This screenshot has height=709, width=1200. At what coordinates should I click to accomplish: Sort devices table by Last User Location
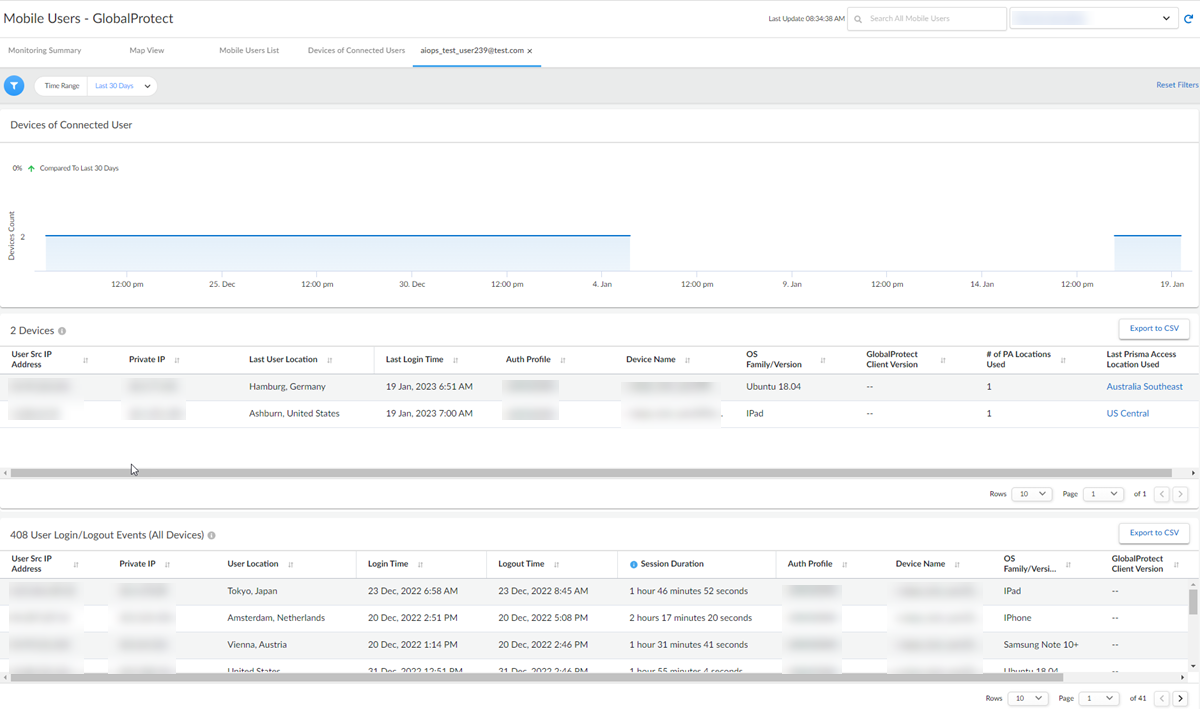[x=329, y=360]
